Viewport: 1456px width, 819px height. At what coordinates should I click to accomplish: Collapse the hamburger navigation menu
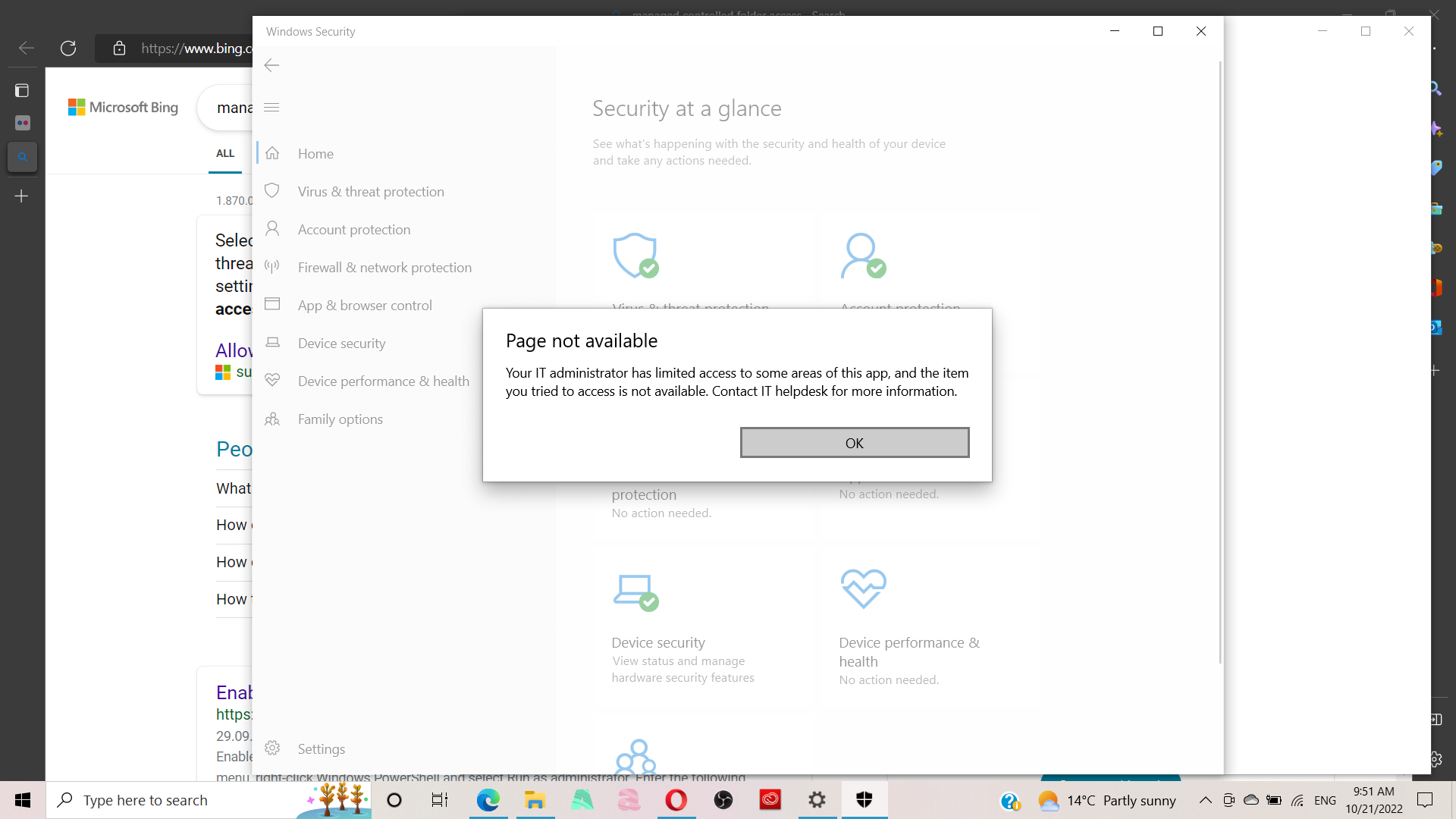point(271,108)
